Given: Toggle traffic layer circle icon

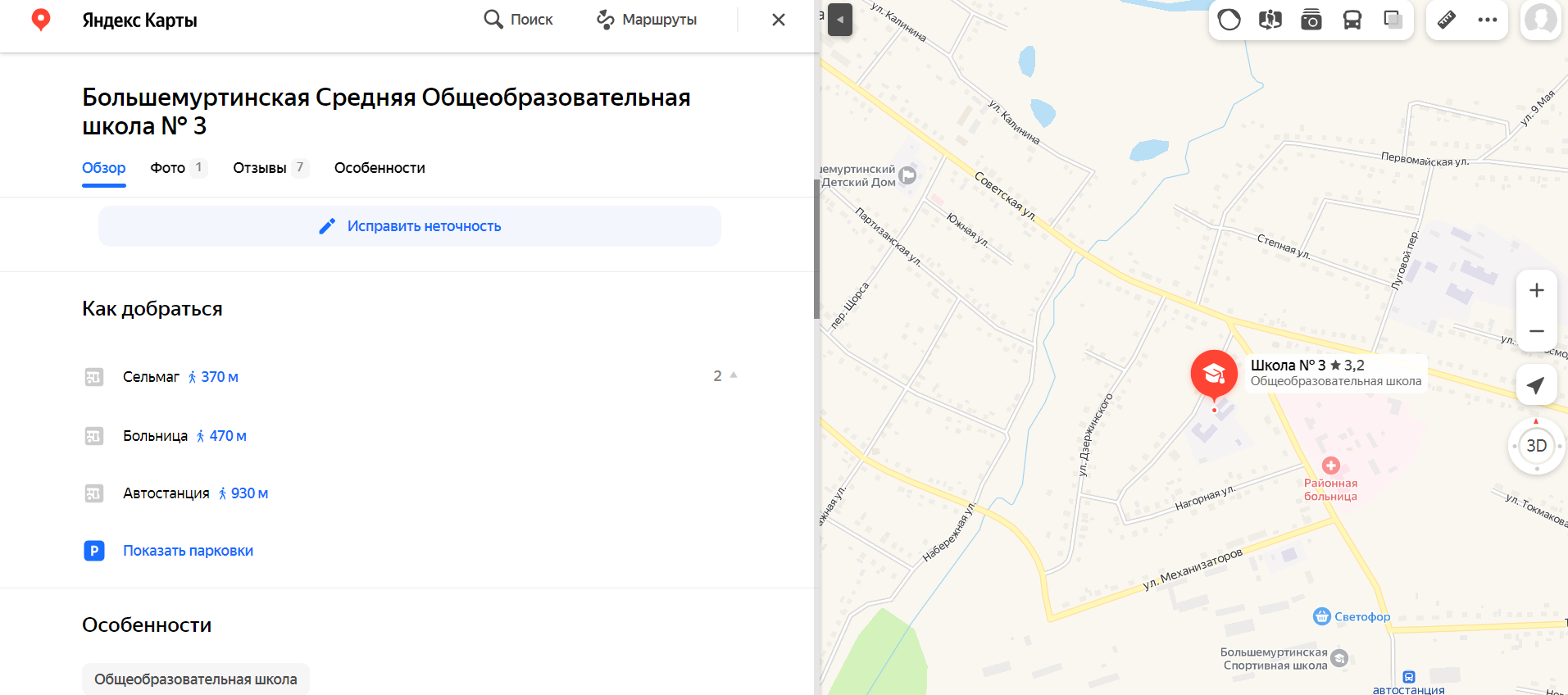Looking at the screenshot, I should tap(1229, 20).
